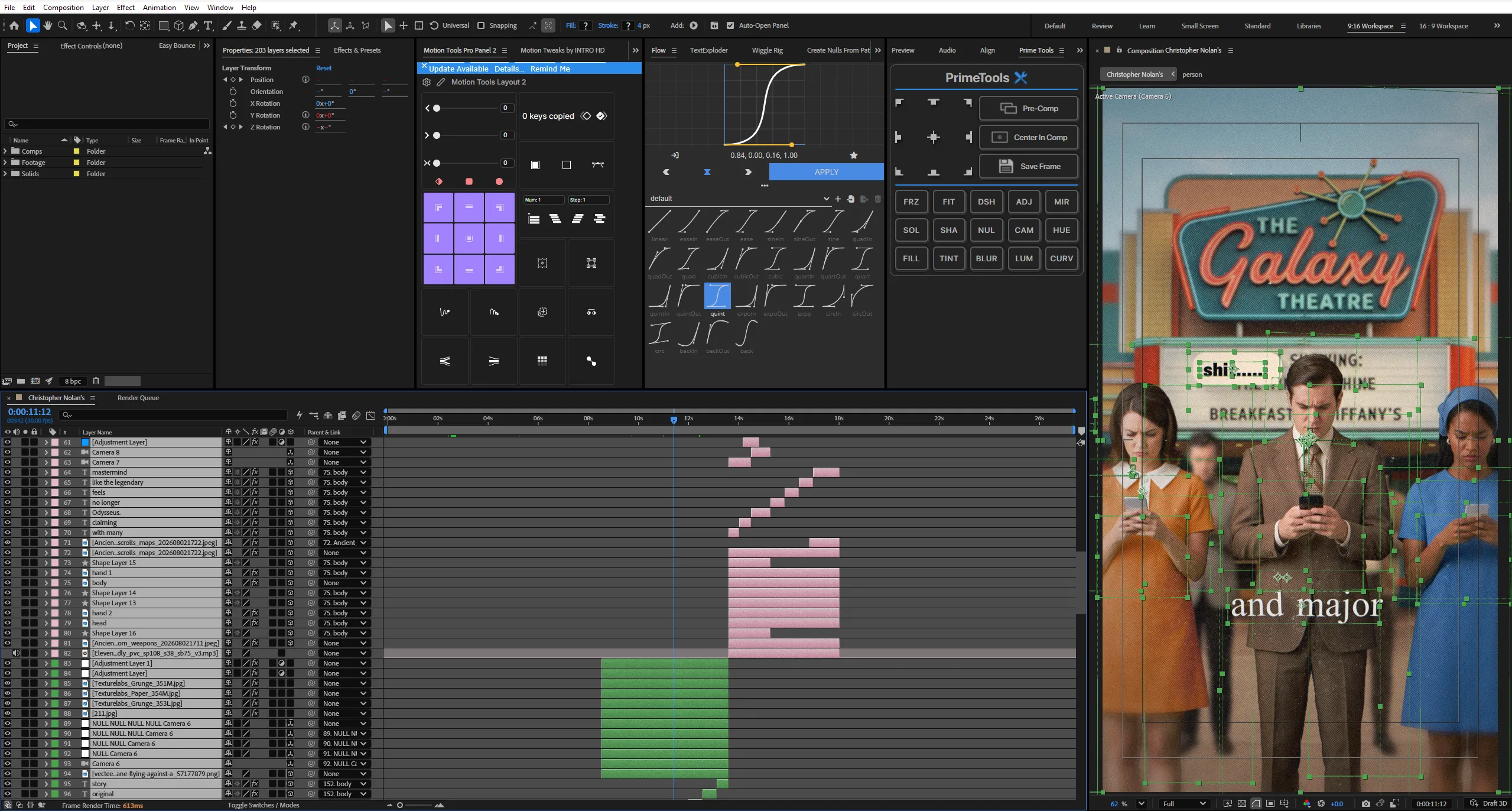Hide the hand 1 layer
The height and width of the screenshot is (811, 1512).
point(7,573)
